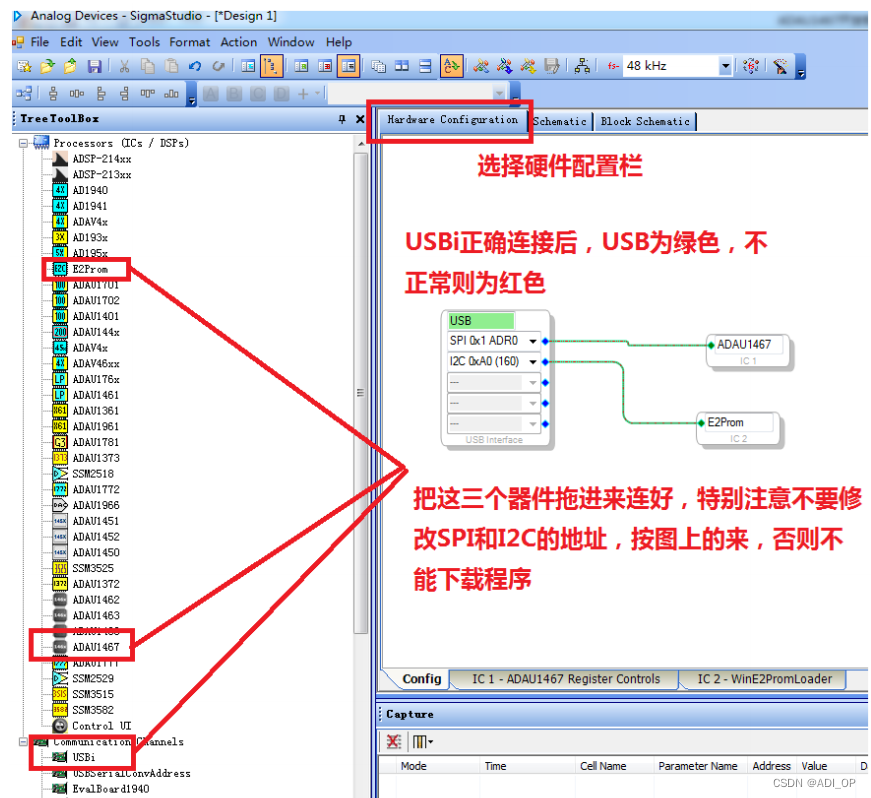Click the E2Prom IC 2 block
871x798 pixels.
pyautogui.click(x=738, y=429)
